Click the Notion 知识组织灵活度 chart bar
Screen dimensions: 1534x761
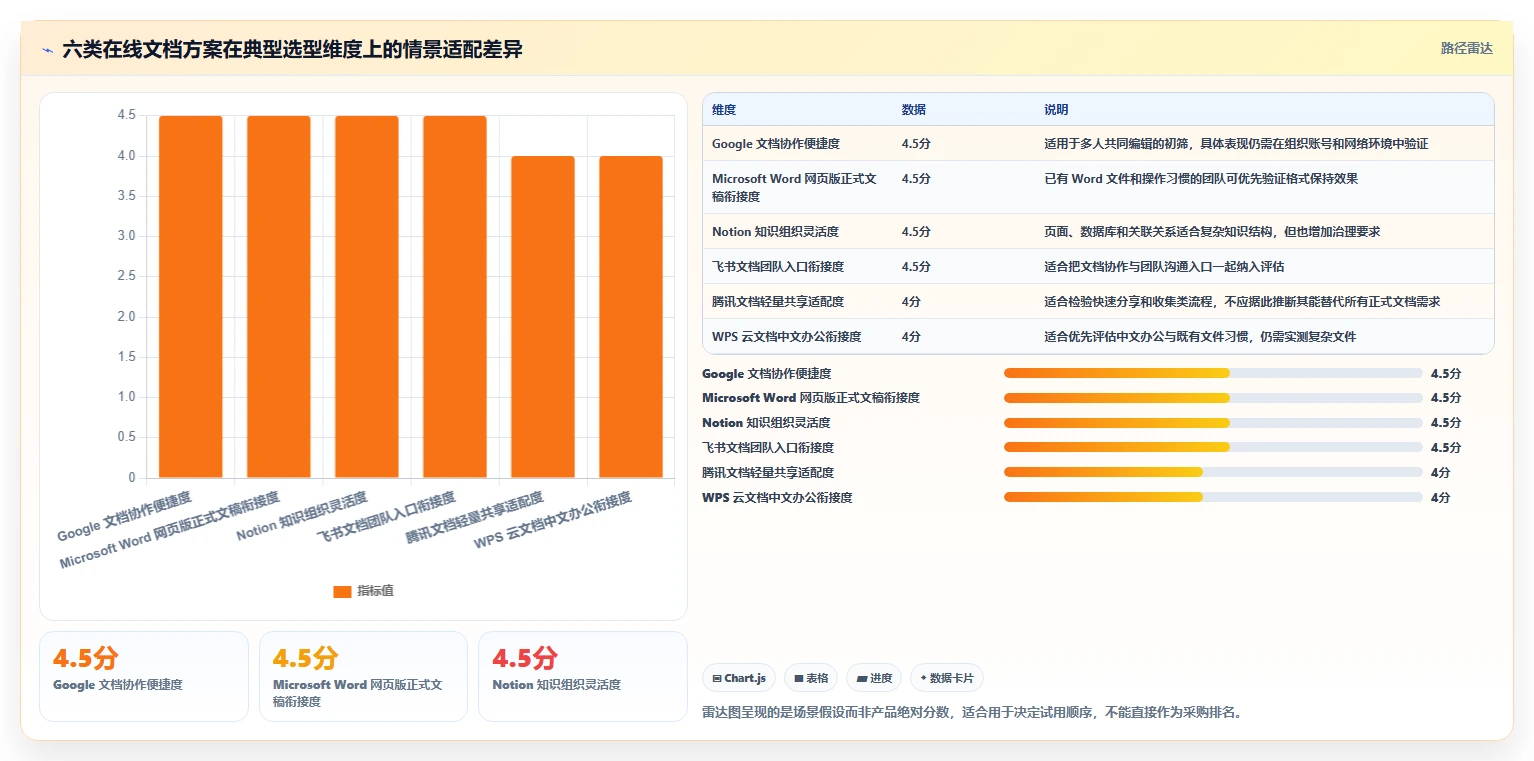[x=367, y=297]
